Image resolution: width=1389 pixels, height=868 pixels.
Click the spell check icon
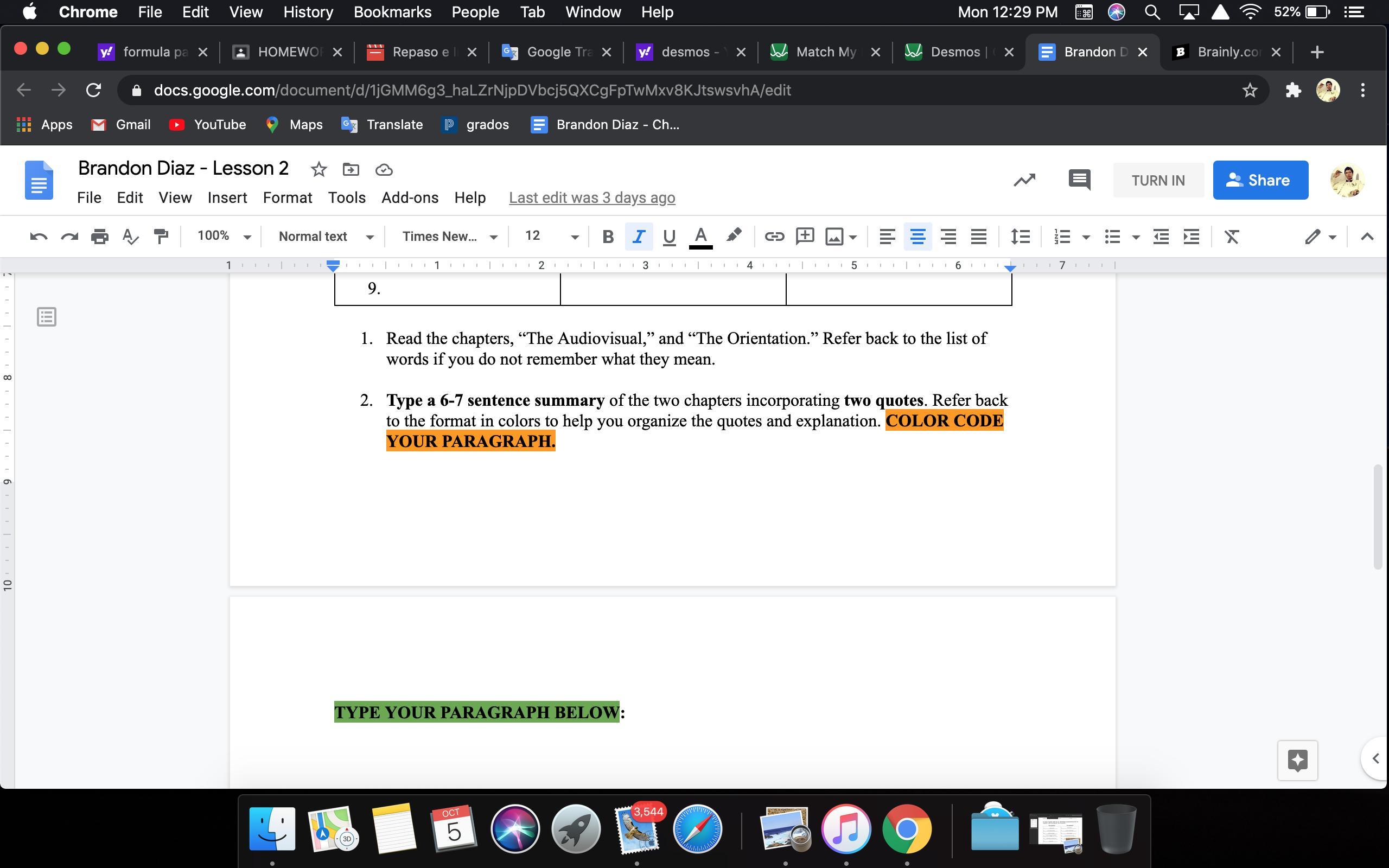131,237
